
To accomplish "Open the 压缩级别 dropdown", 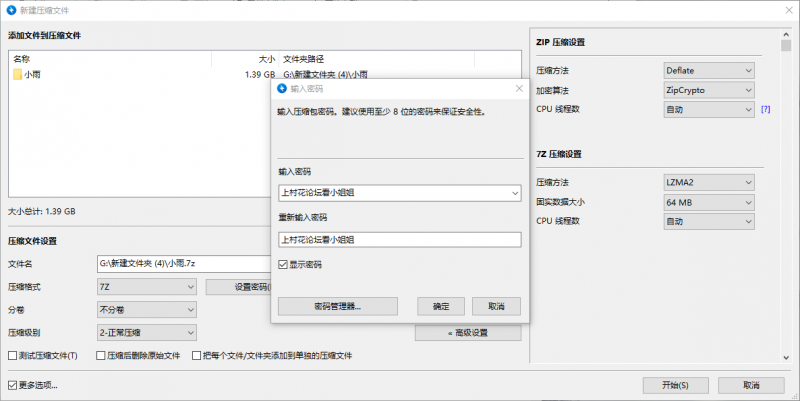I will [147, 332].
